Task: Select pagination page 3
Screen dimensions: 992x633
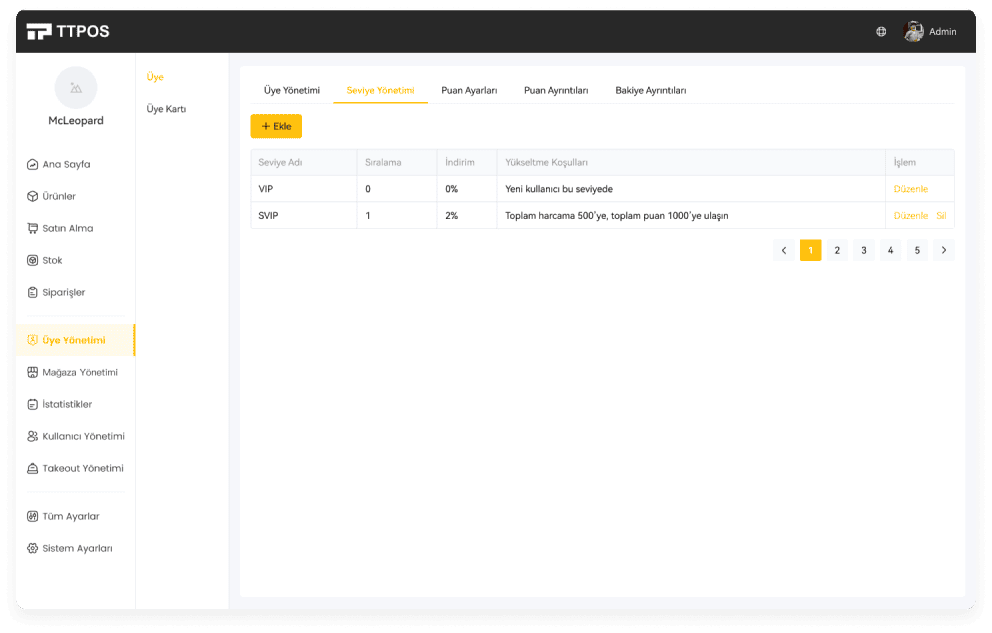Action: [864, 250]
